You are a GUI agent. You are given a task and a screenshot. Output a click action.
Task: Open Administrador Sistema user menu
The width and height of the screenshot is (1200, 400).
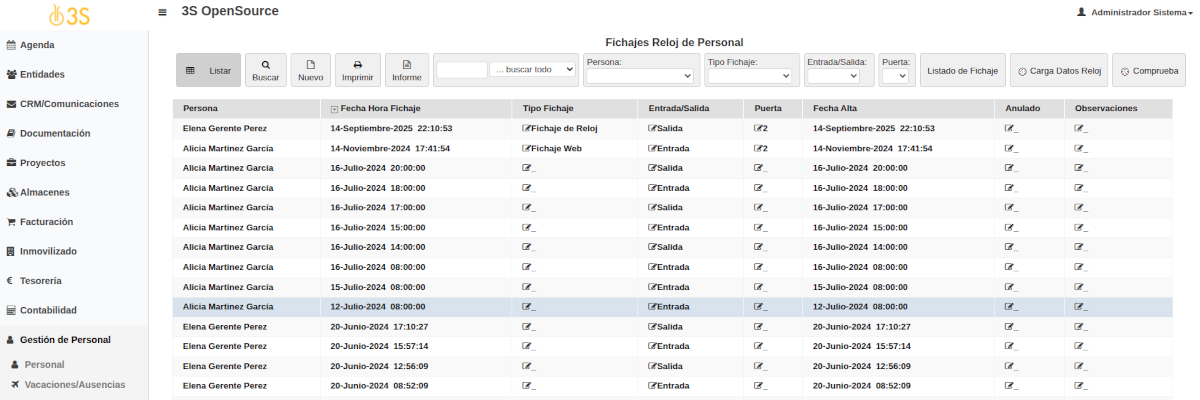click(x=1134, y=12)
